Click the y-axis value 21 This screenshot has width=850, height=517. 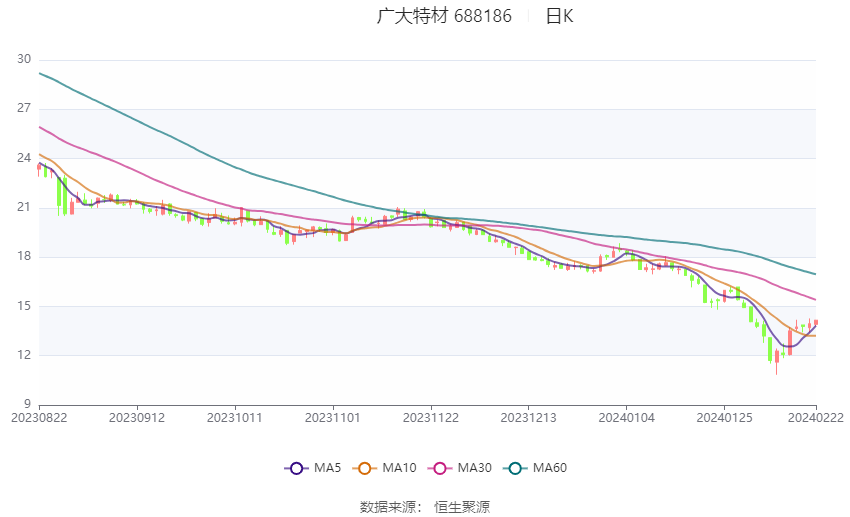24,207
